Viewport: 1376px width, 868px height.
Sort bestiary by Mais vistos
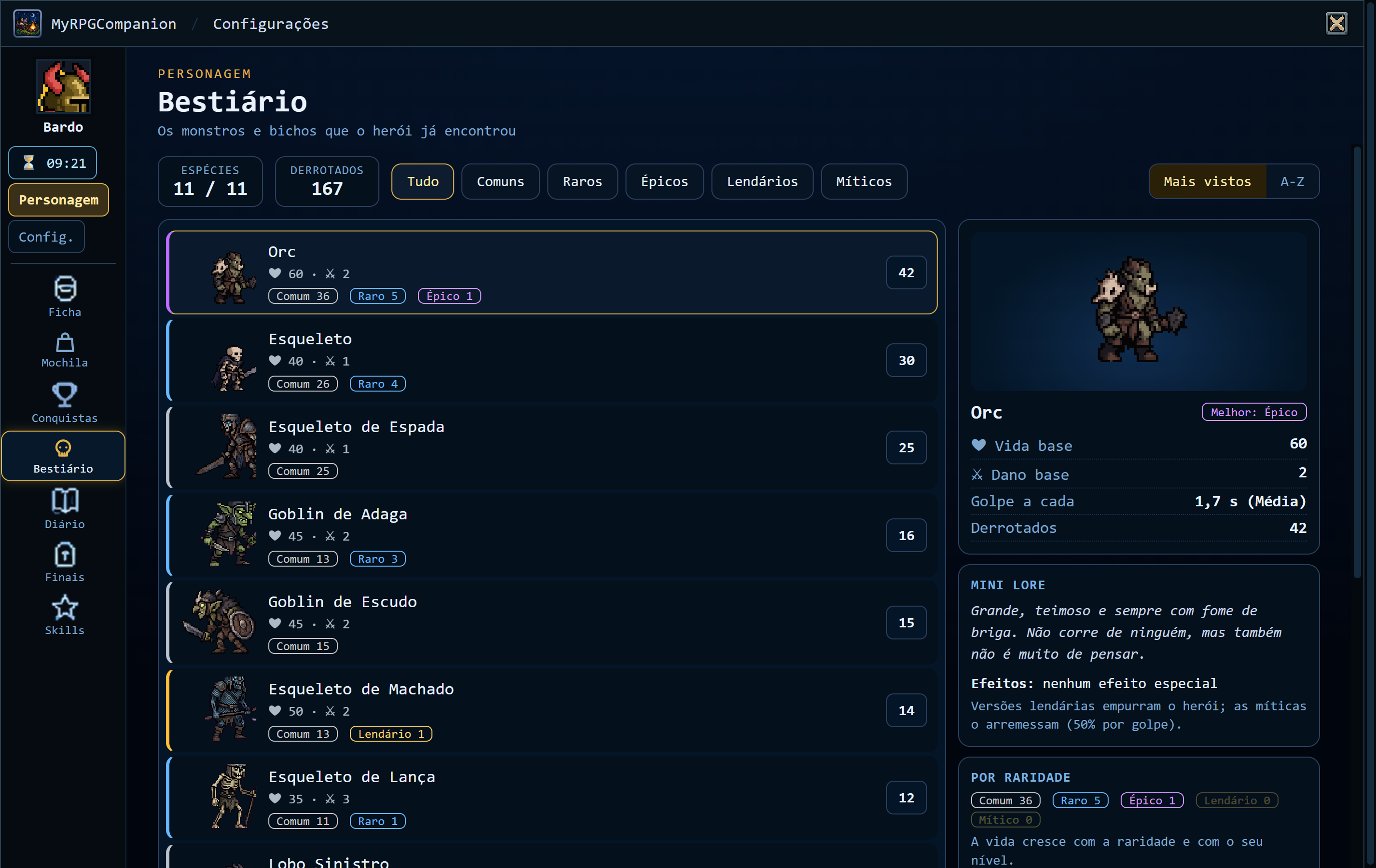point(1208,182)
